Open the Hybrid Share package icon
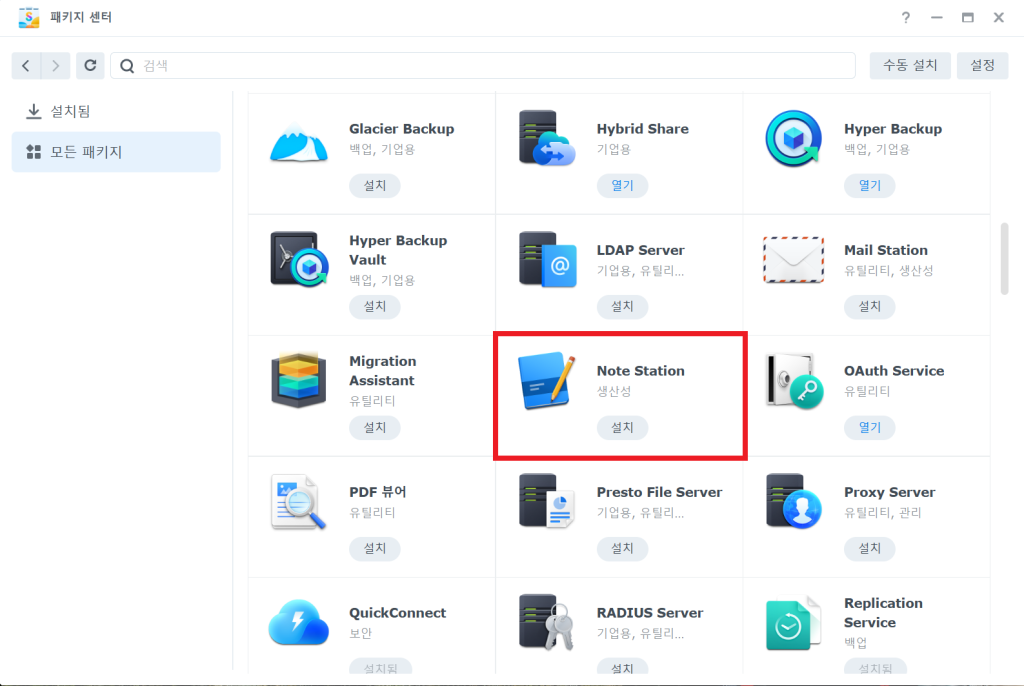Viewport: 1024px width, 686px height. pyautogui.click(x=547, y=138)
